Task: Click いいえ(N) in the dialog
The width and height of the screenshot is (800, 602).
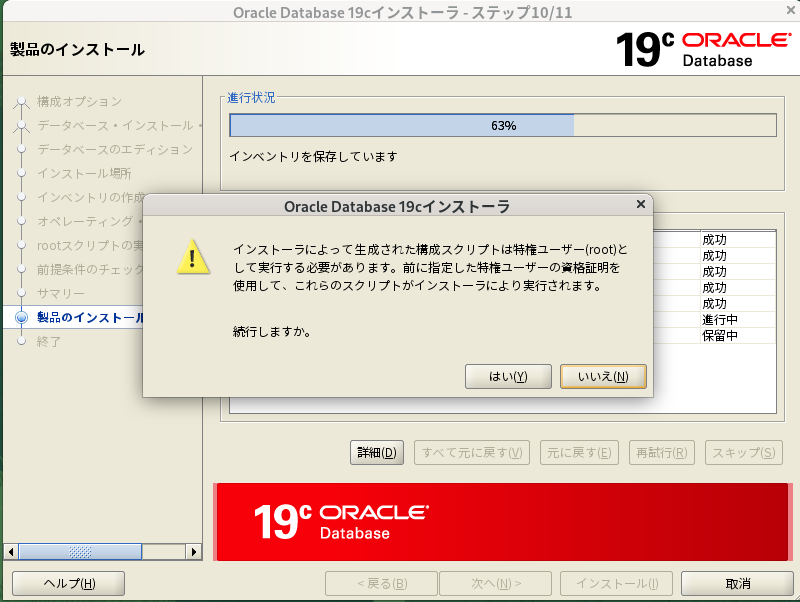Action: (603, 377)
